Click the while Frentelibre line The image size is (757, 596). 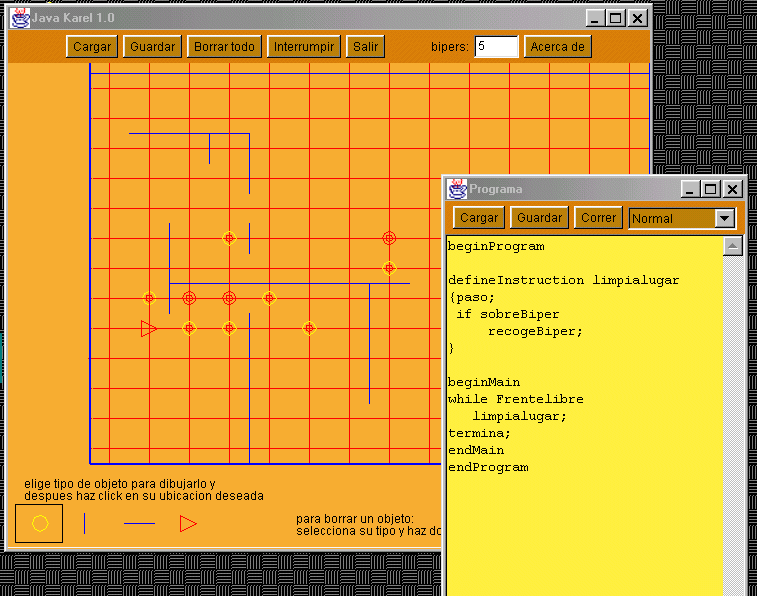(516, 399)
